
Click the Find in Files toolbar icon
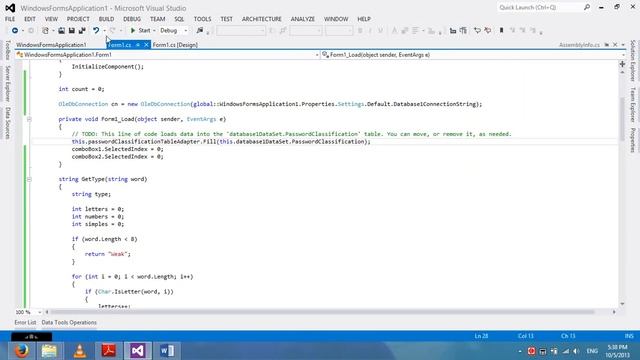click(200, 31)
